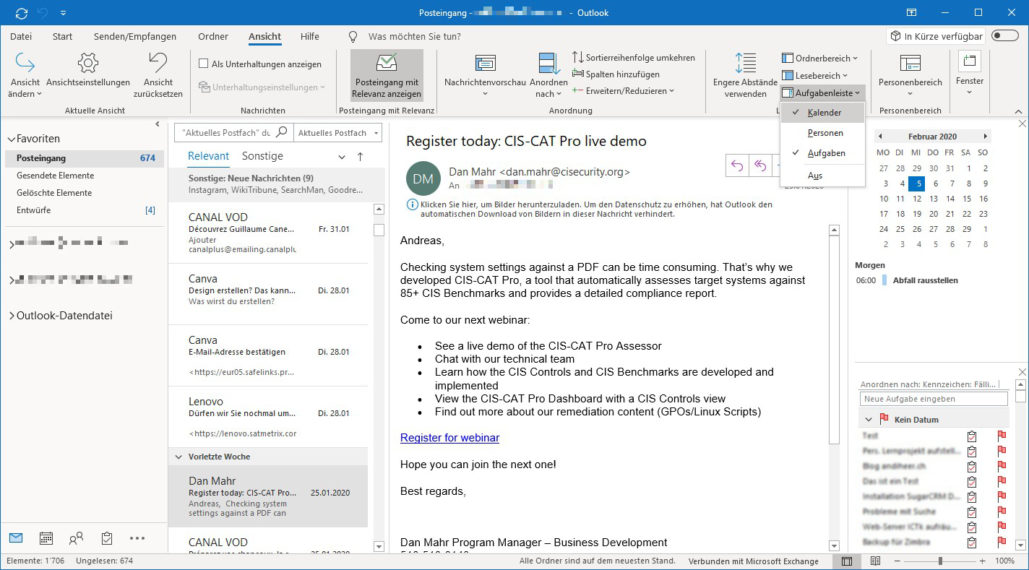The width and height of the screenshot is (1029, 570).
Task: Click Engere Abstände verwenden
Action: click(x=745, y=75)
